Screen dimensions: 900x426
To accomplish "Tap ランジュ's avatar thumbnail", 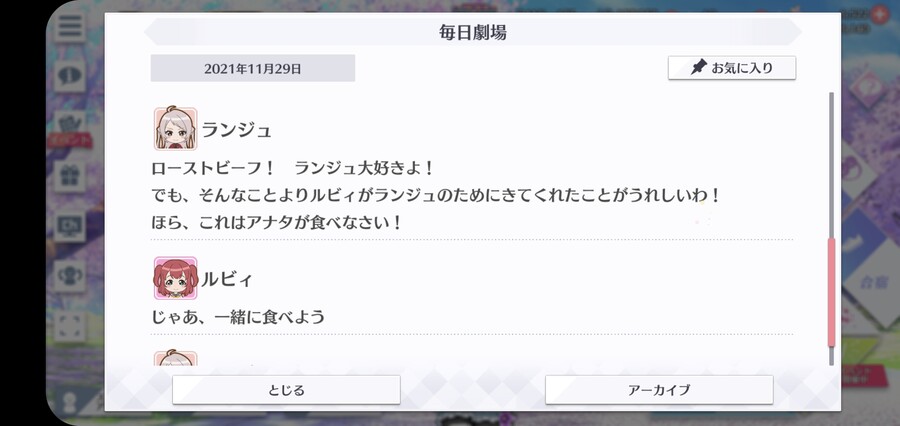I will (176, 129).
